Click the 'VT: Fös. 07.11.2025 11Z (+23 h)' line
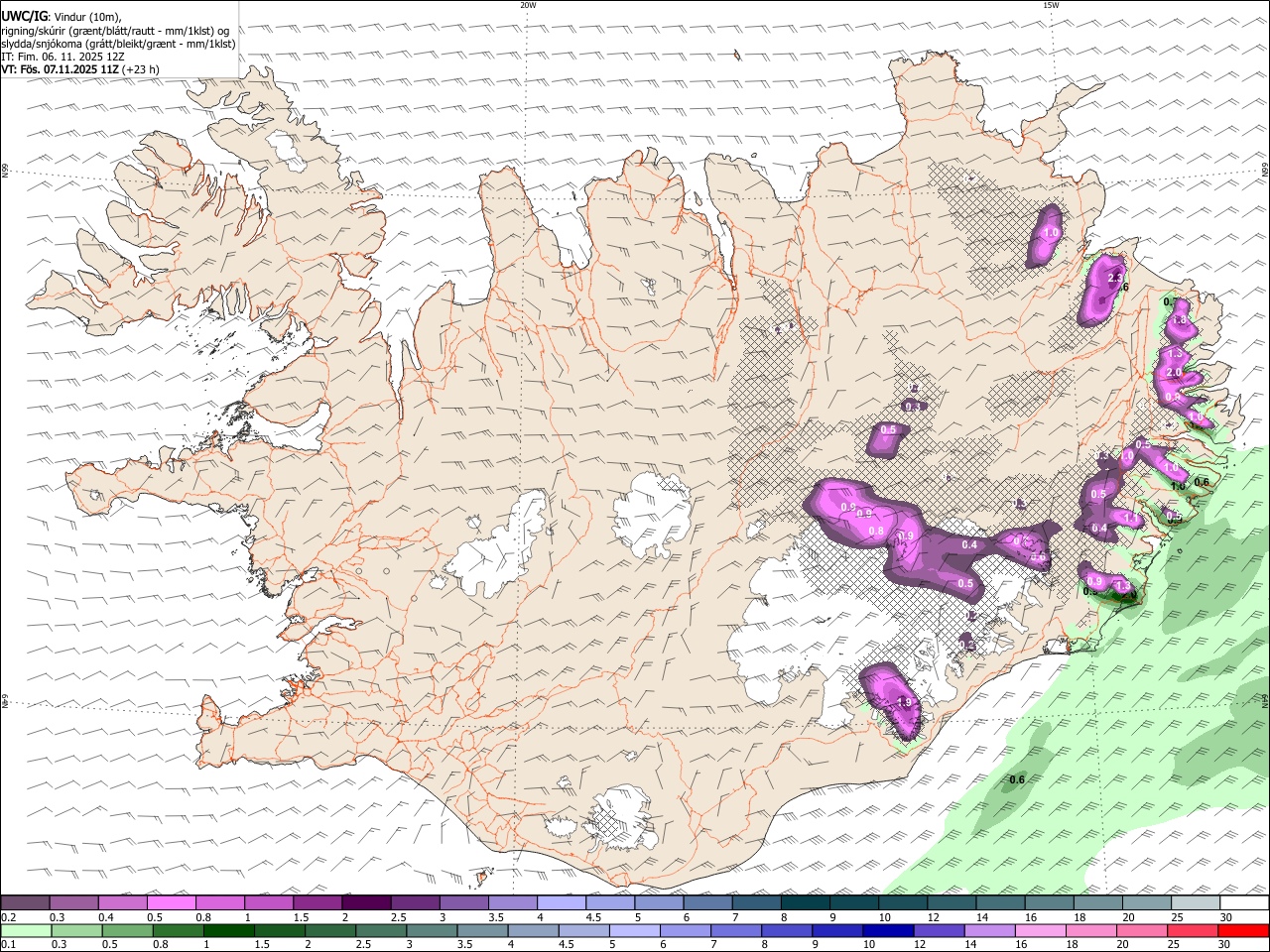Screen dimensions: 1270x952 tap(80, 69)
